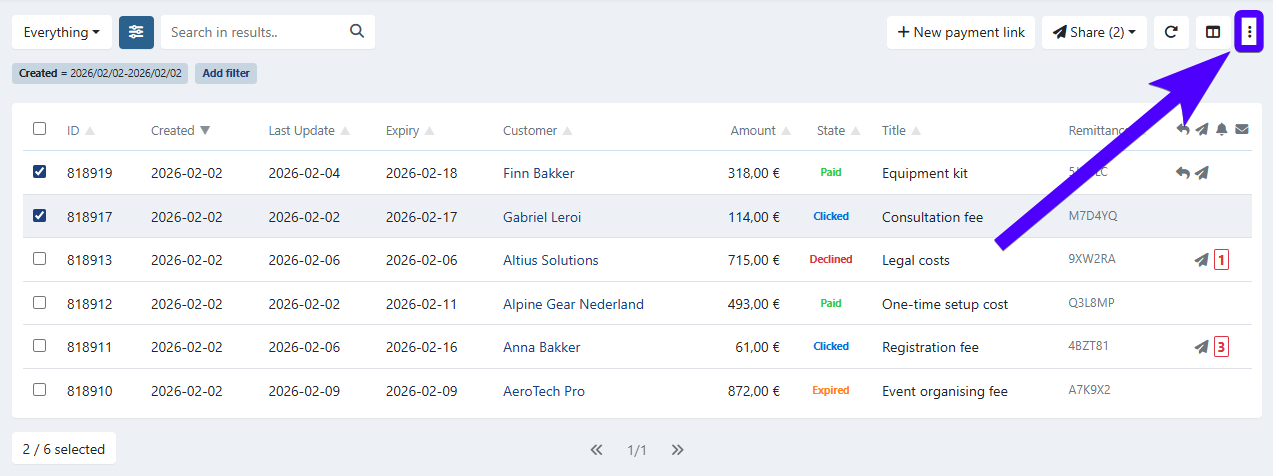
Task: Click the refresh results icon
Action: 1171,32
